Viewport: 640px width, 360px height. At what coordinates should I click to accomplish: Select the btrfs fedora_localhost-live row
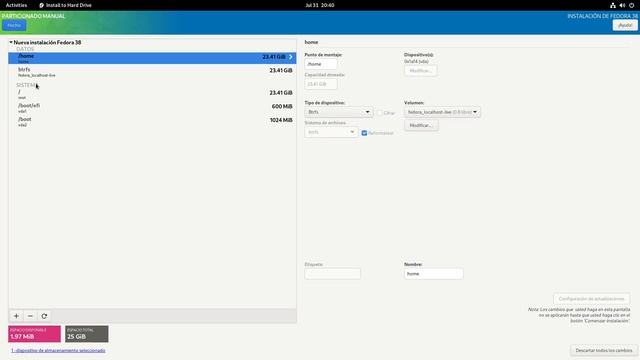[152, 72]
